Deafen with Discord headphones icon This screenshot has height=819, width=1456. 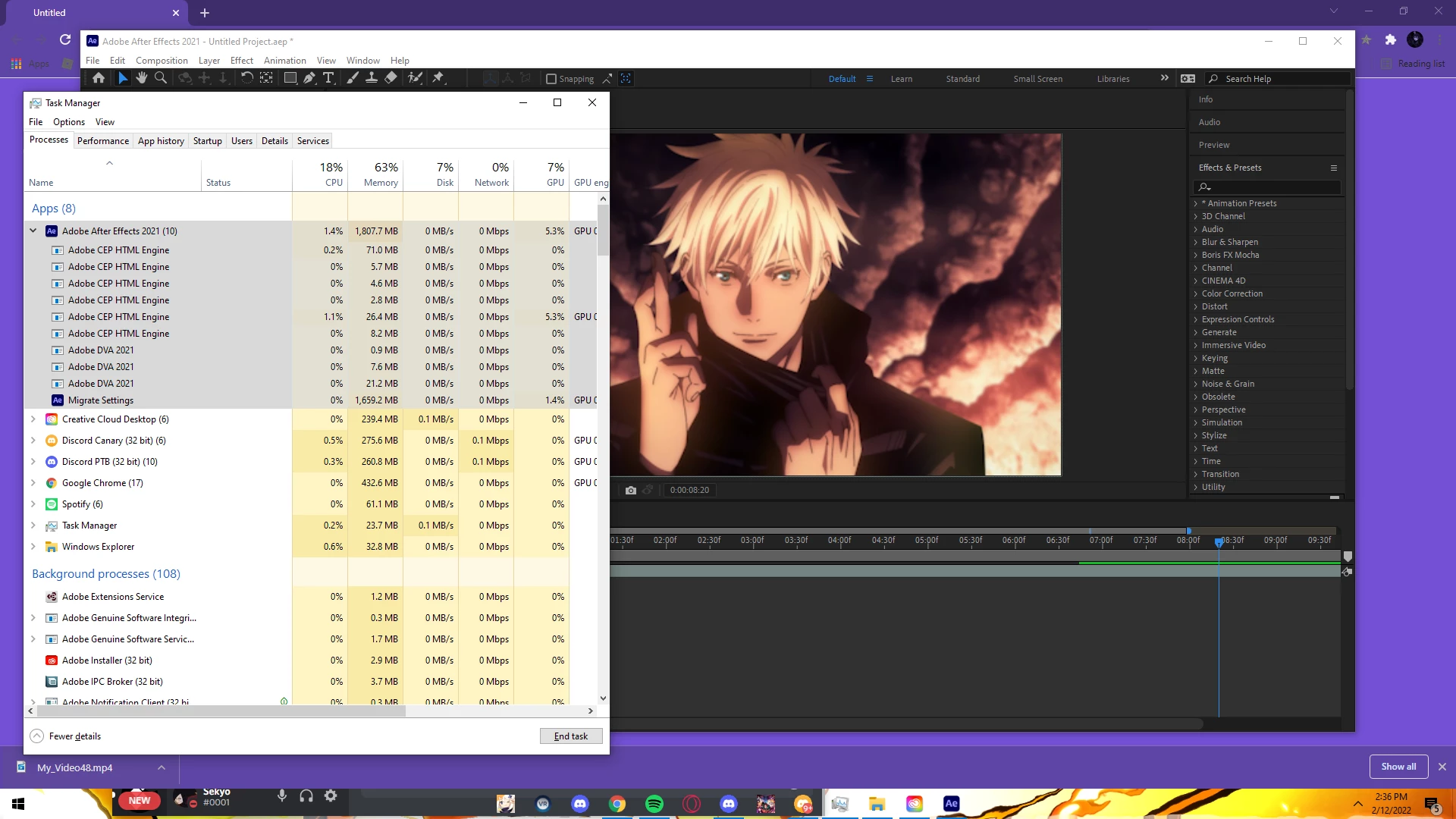[306, 795]
